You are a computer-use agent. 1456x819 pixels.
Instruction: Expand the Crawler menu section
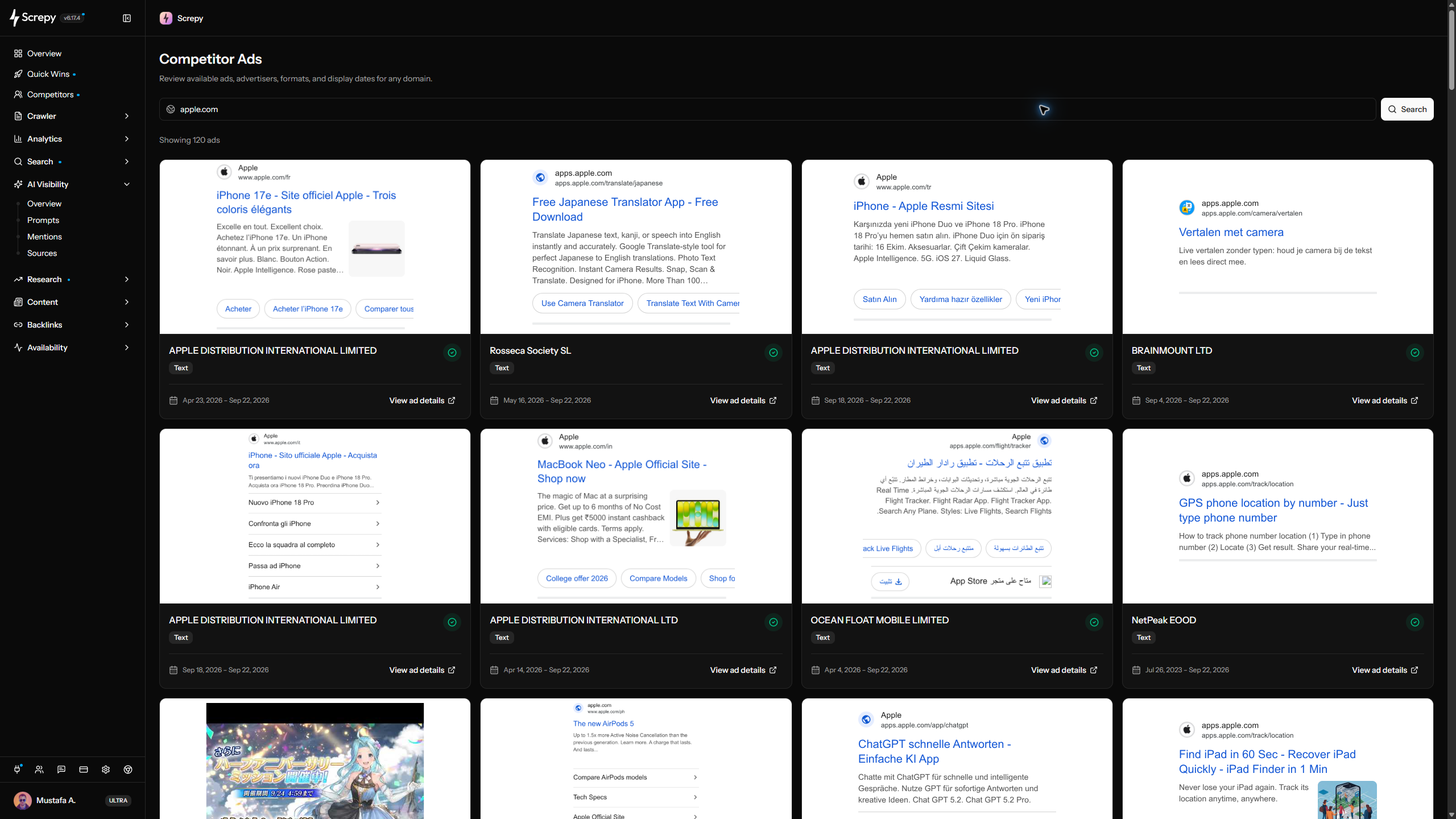pos(72,116)
